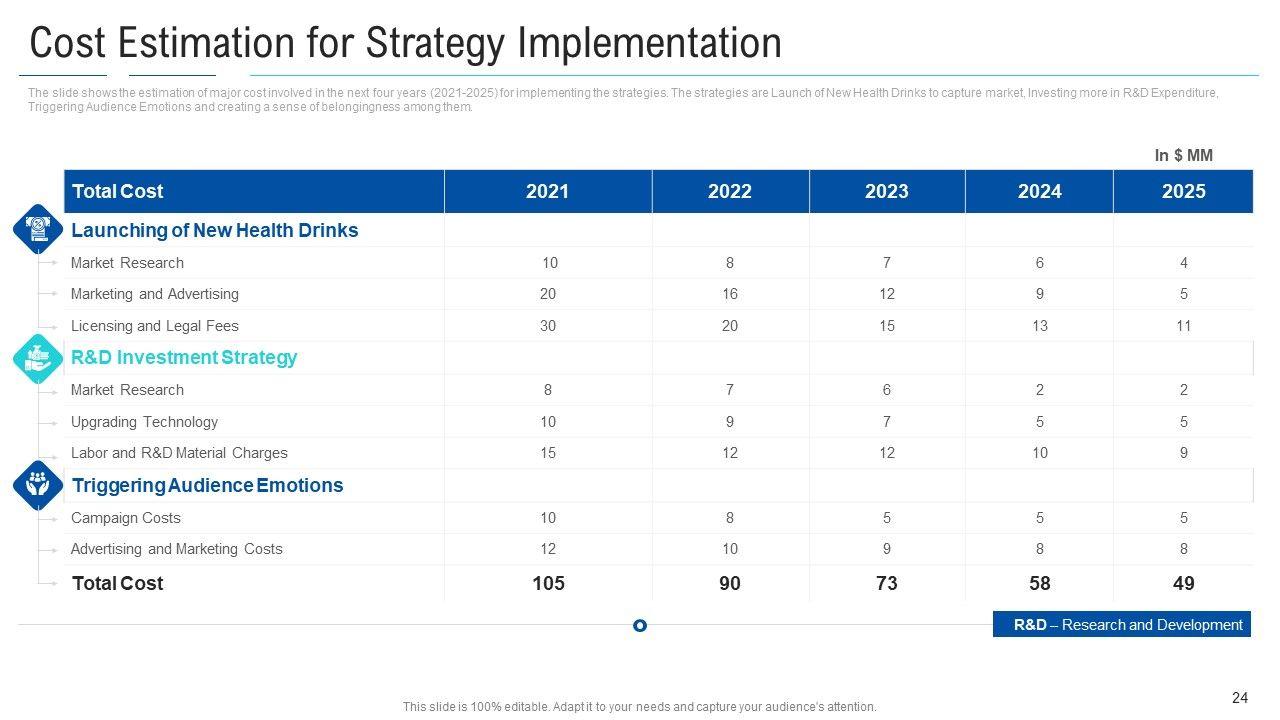The width and height of the screenshot is (1280, 720).
Task: Select the Campaign Costs row label
Action: click(126, 518)
